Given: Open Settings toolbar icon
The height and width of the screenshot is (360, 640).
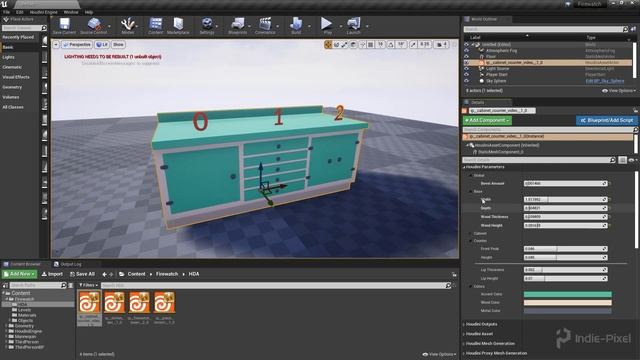Looking at the screenshot, I should [207, 24].
